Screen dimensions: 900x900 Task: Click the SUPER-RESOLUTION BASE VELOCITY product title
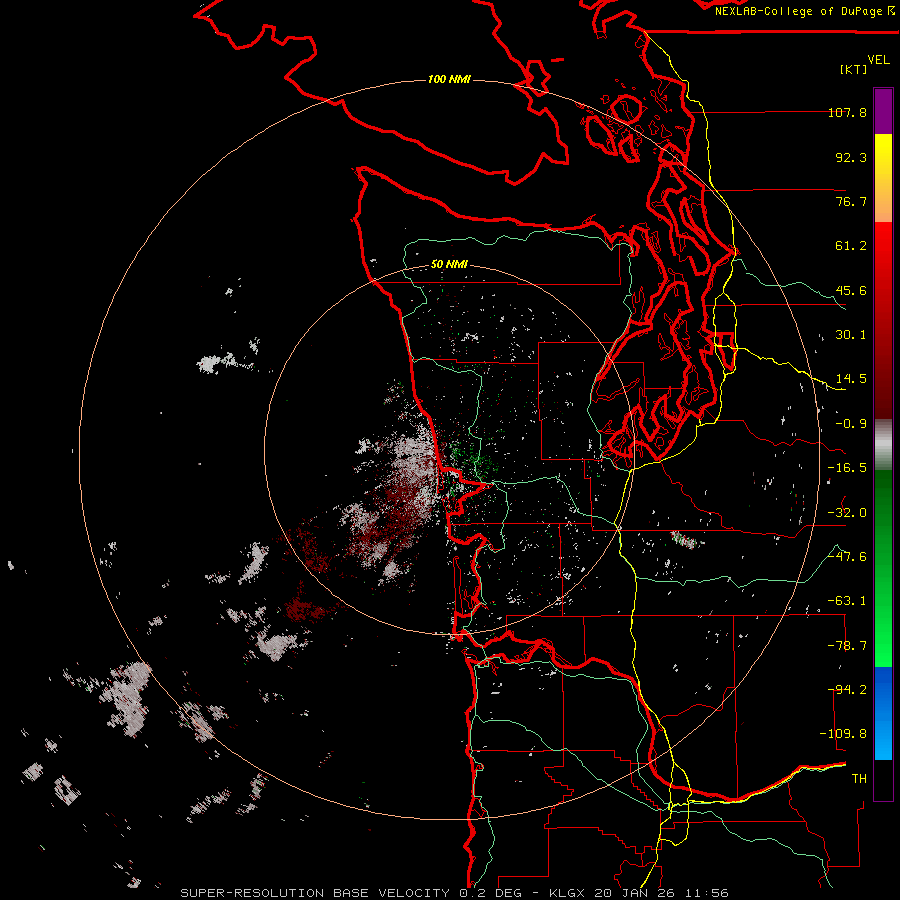tap(315, 893)
